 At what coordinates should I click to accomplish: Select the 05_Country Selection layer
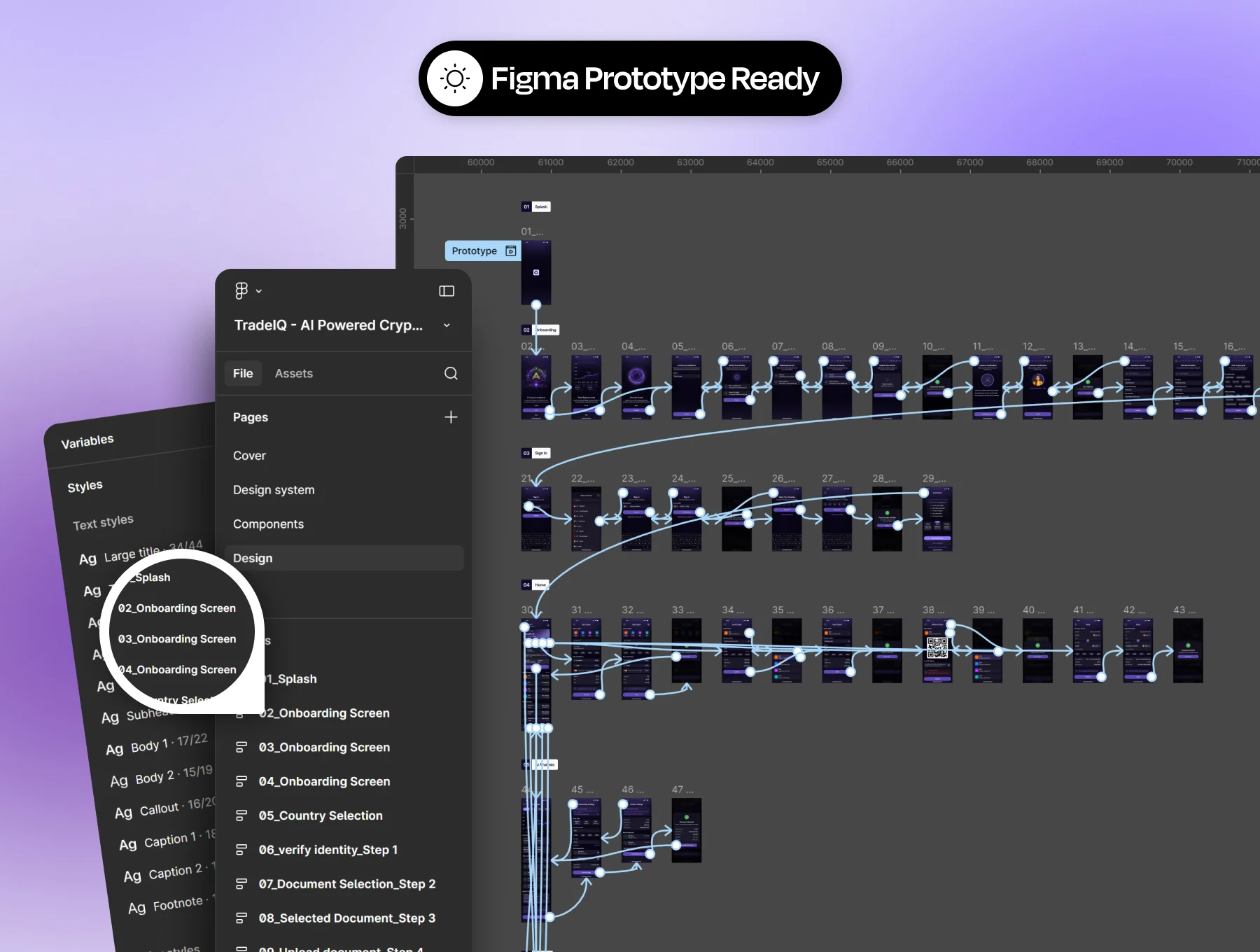click(321, 816)
